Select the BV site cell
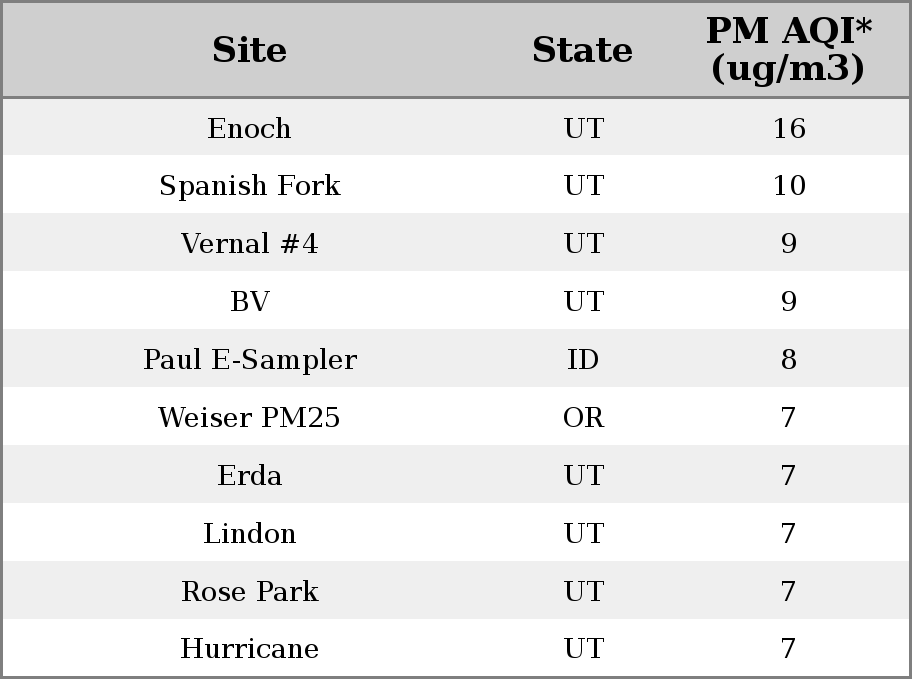This screenshot has height=679, width=912. click(x=250, y=301)
